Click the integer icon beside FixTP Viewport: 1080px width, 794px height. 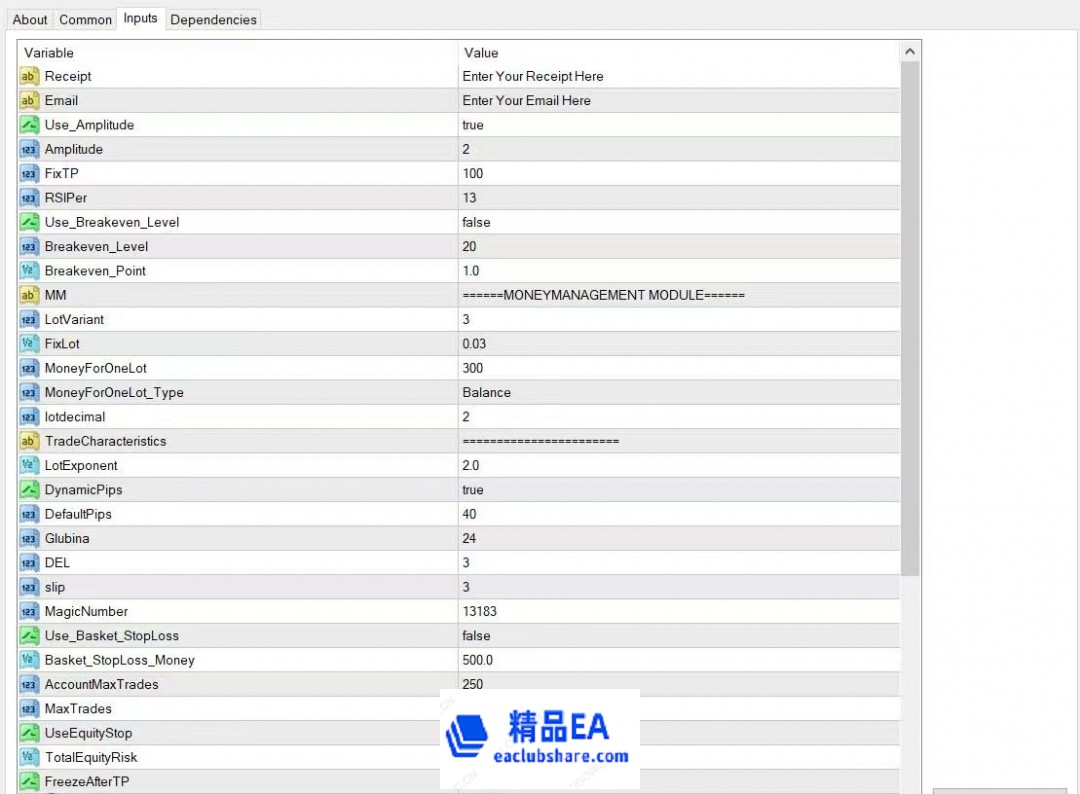(x=29, y=173)
